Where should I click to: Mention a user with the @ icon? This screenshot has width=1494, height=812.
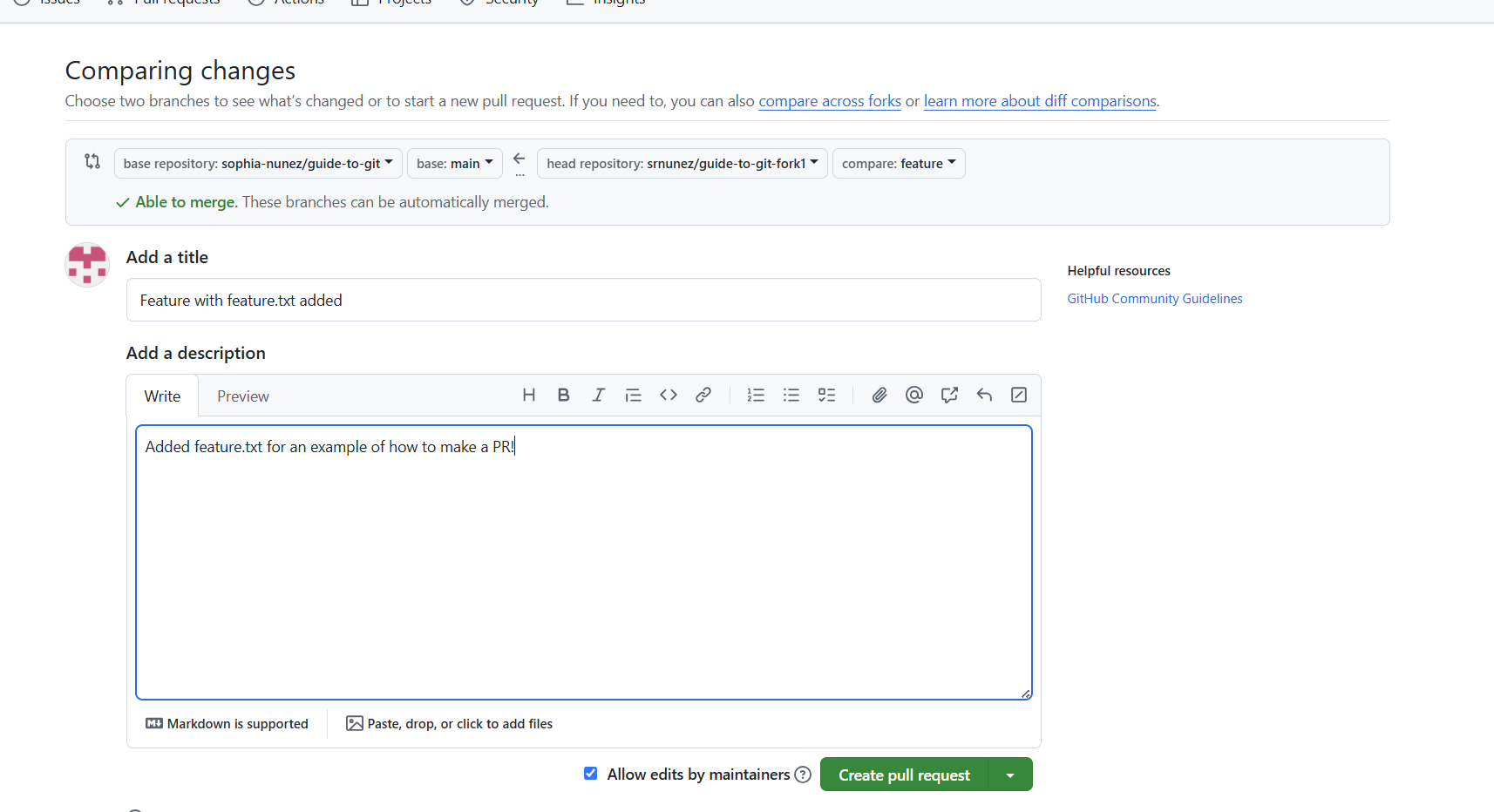click(913, 395)
